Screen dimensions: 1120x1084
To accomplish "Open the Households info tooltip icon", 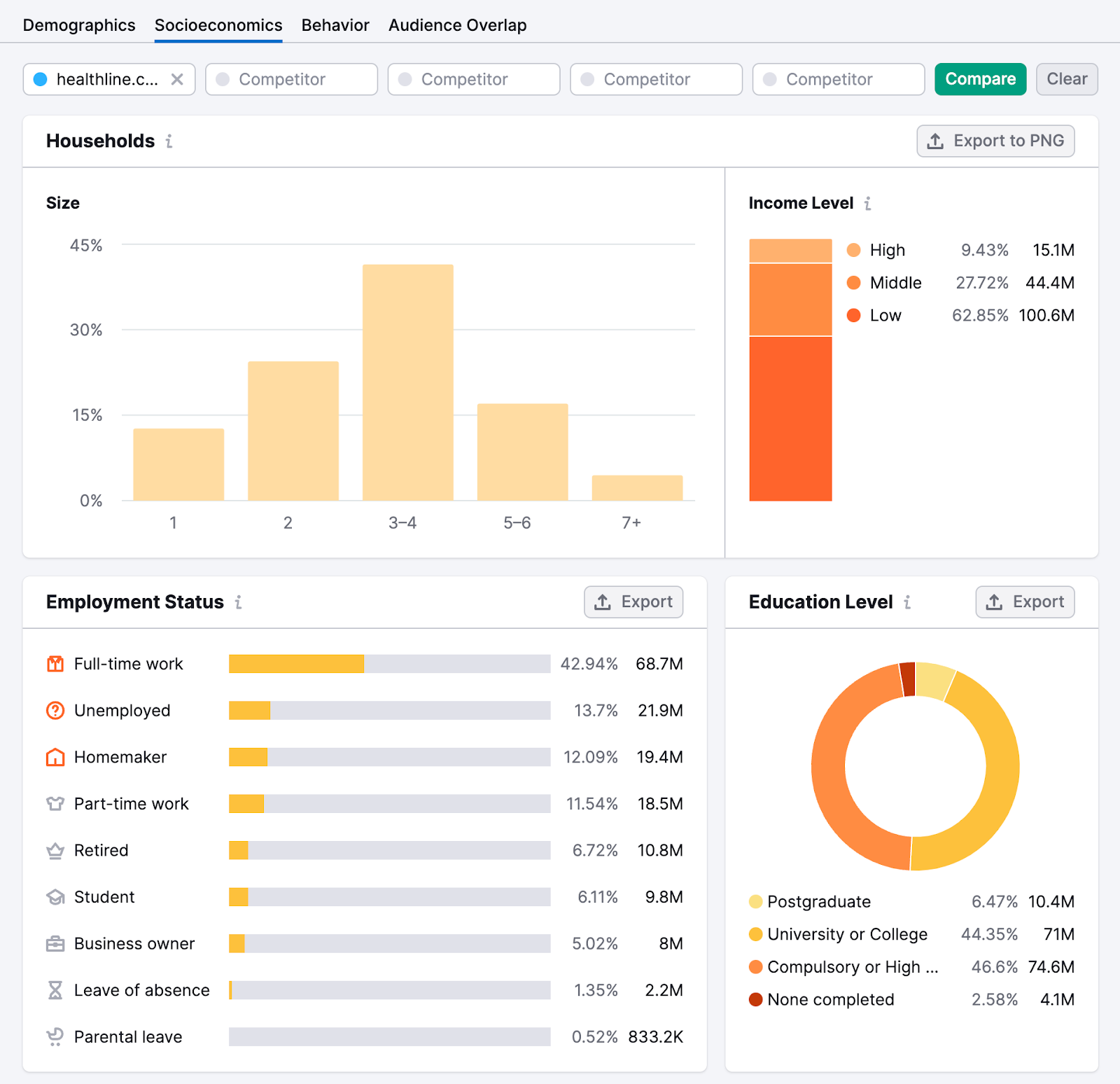I will pos(168,141).
